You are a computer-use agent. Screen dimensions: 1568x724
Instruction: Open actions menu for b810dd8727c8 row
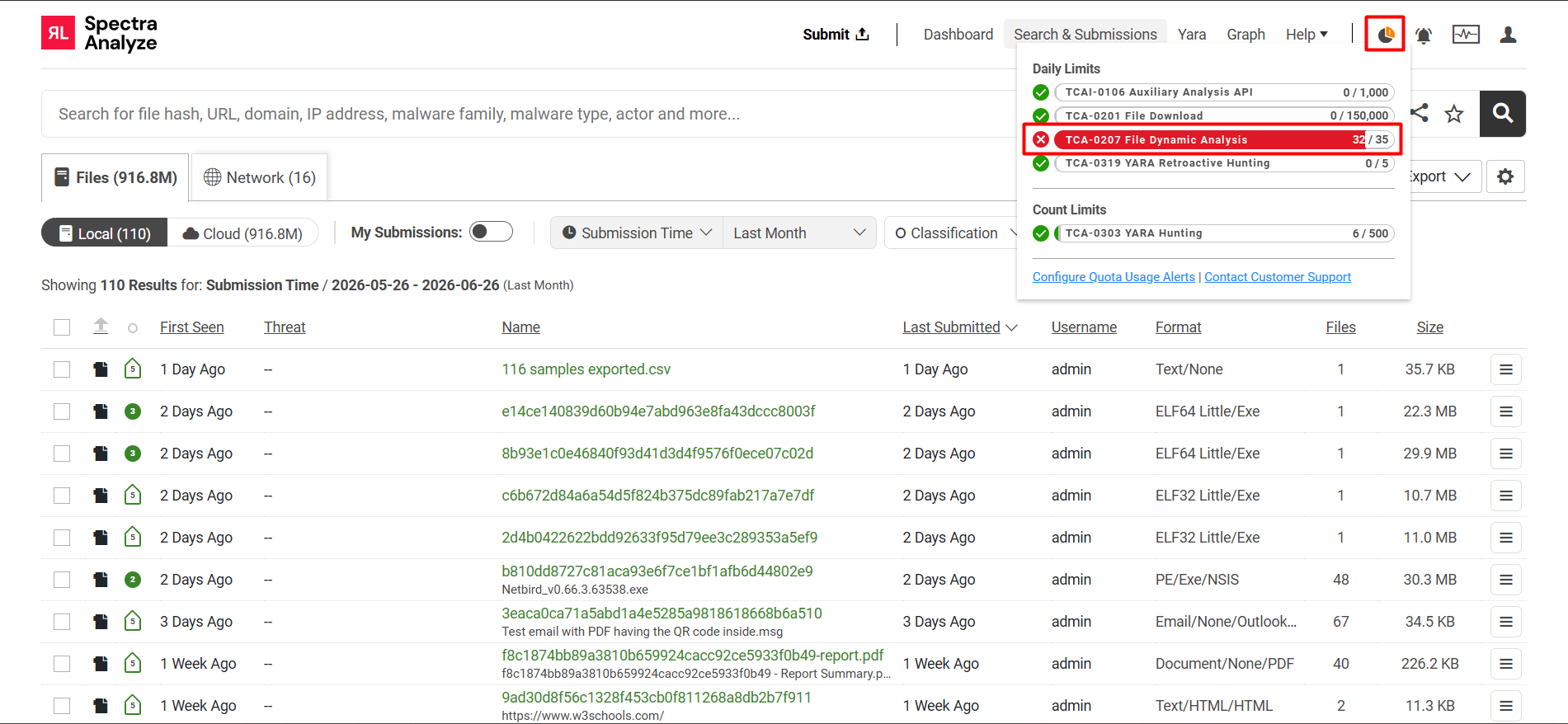(x=1506, y=580)
